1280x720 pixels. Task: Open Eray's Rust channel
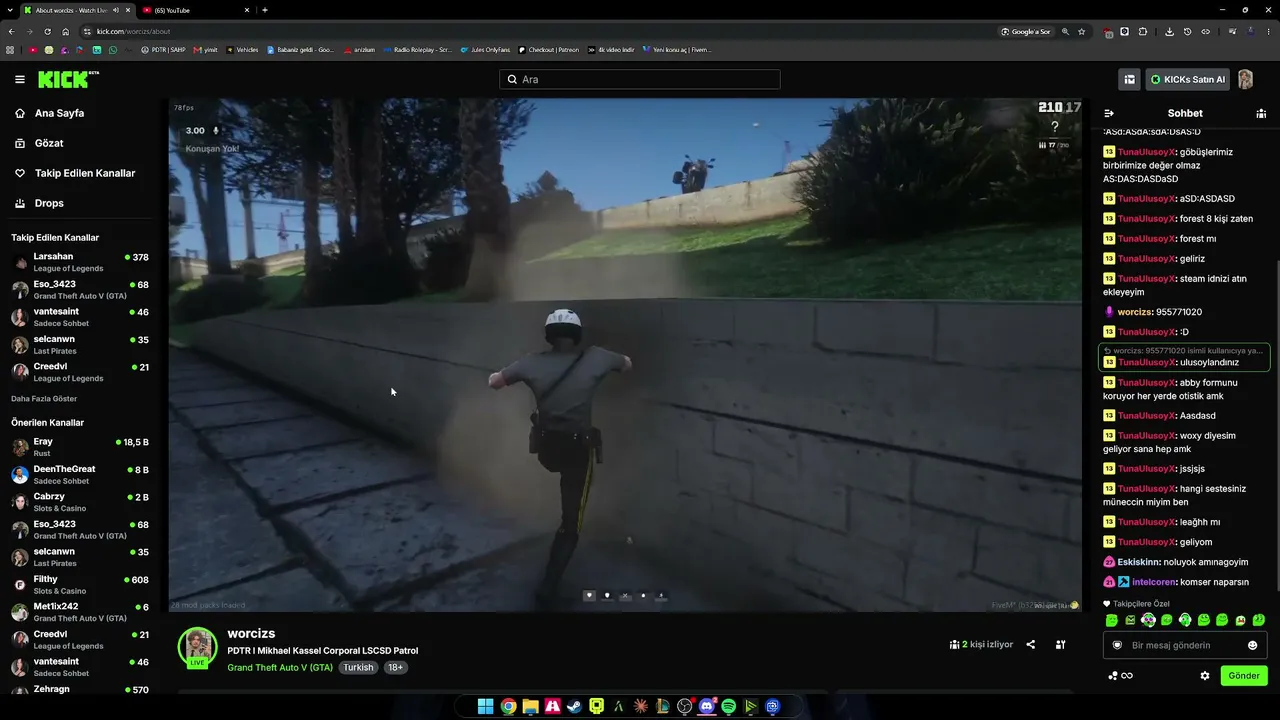pos(80,447)
